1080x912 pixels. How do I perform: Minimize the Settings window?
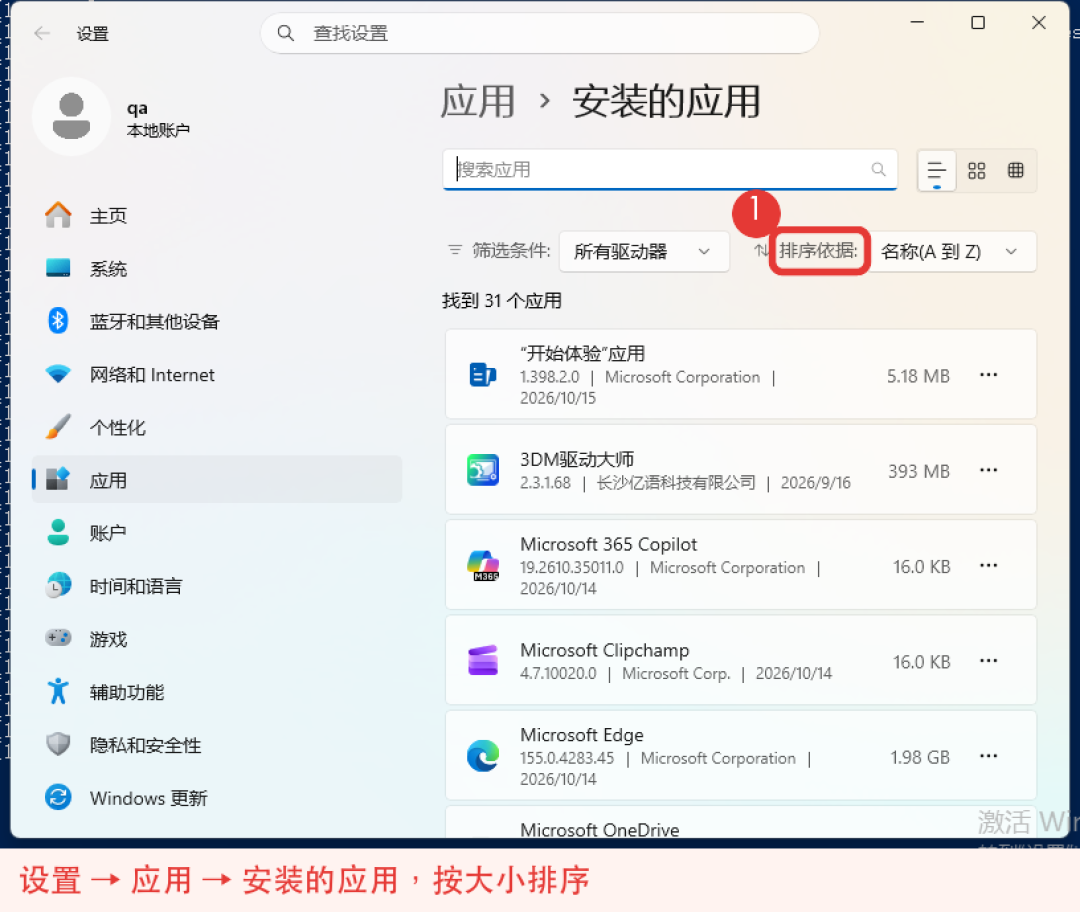tap(917, 23)
